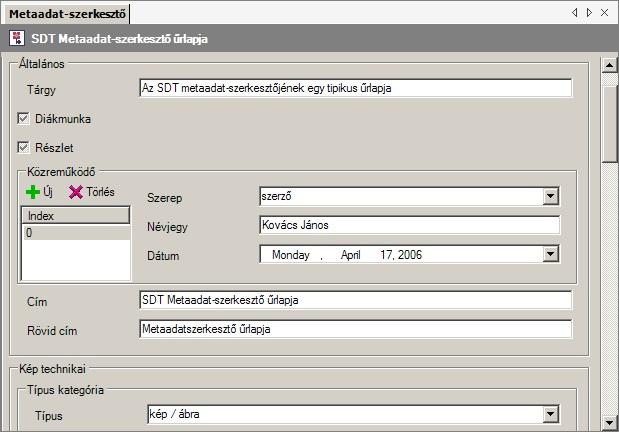Click the right arrow tab navigation icon

coord(589,13)
